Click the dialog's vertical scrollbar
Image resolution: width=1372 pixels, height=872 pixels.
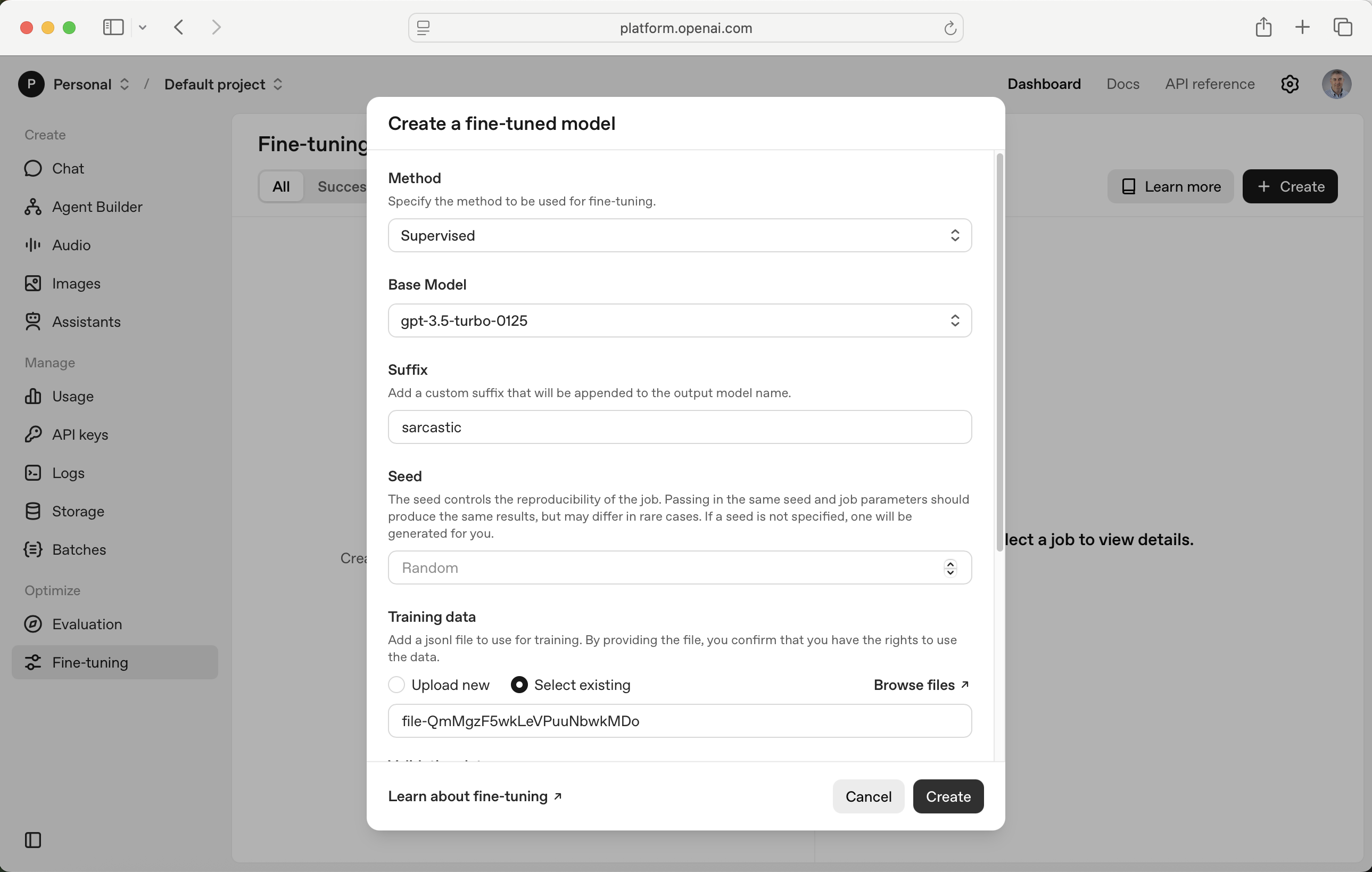click(999, 352)
